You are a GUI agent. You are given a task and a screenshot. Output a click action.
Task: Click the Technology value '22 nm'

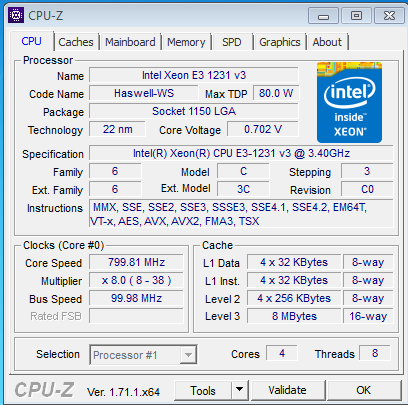coord(117,129)
